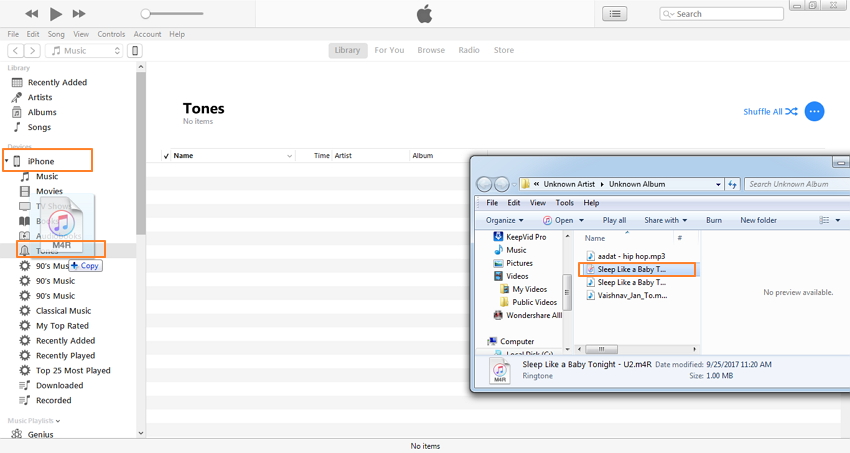Open the change view dropdown in Explorer
Image resolution: width=850 pixels, height=453 pixels.
pyautogui.click(x=838, y=221)
